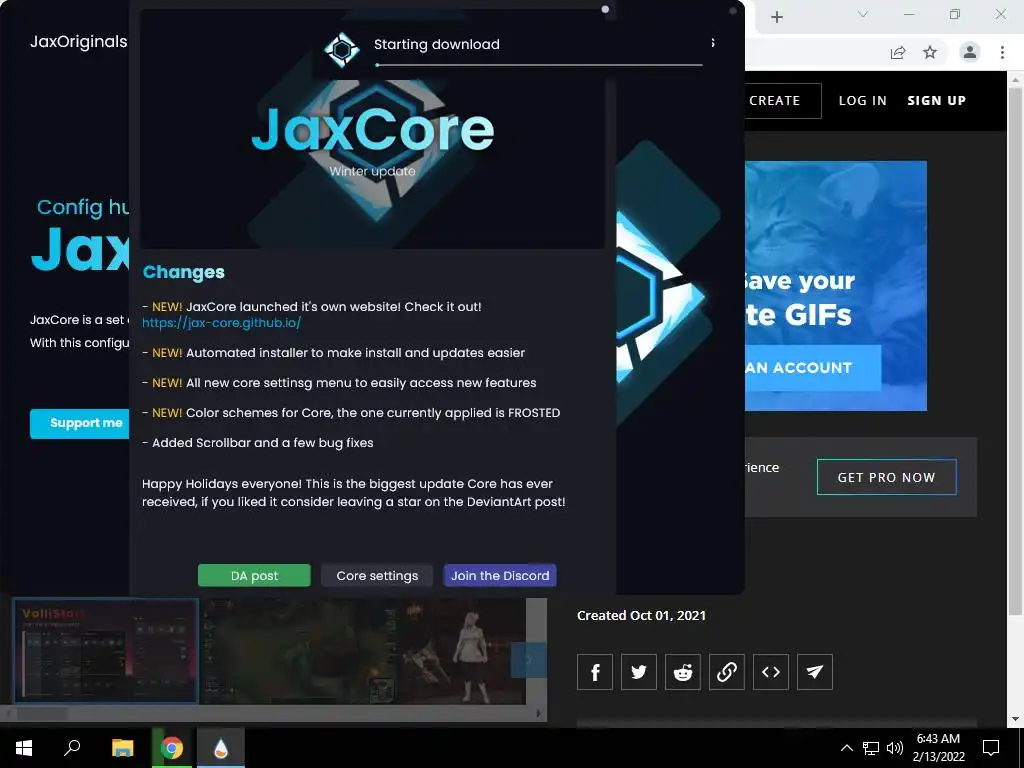This screenshot has width=1024, height=768.
Task: Click the network tray icon
Action: tap(871, 748)
